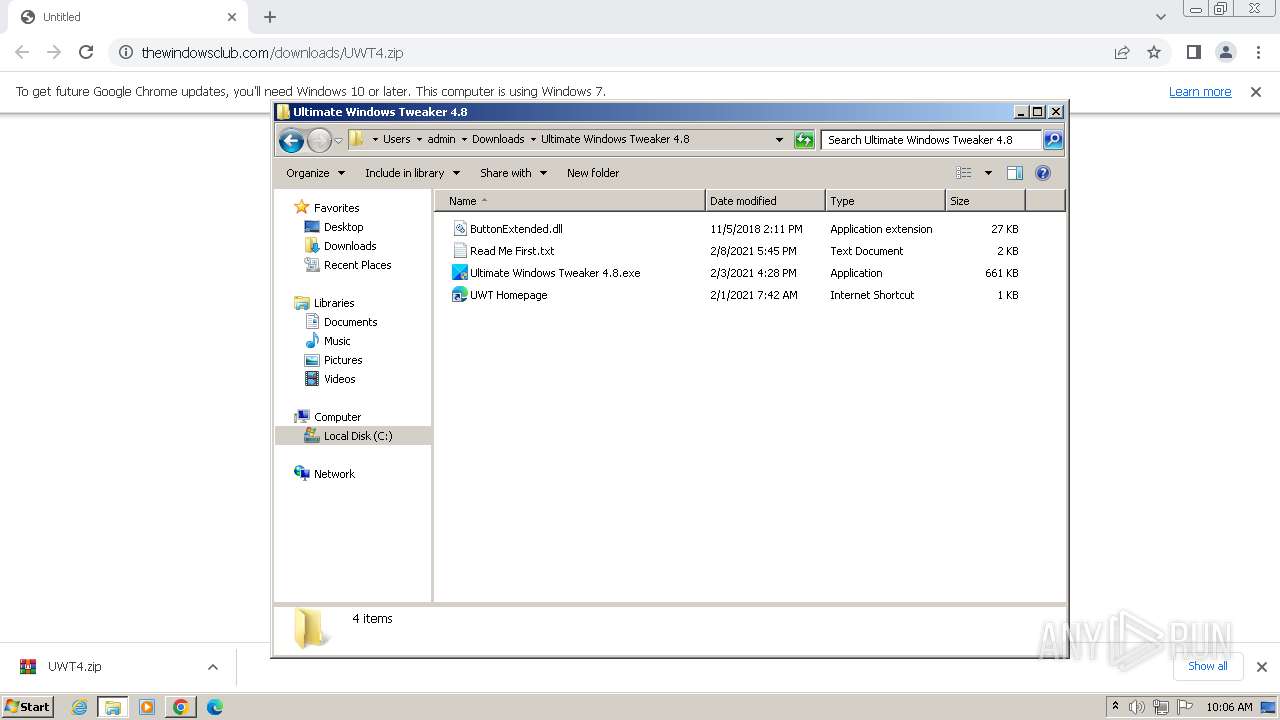Sort by the Name column header
This screenshot has height=720, width=1280.
pyautogui.click(x=570, y=201)
